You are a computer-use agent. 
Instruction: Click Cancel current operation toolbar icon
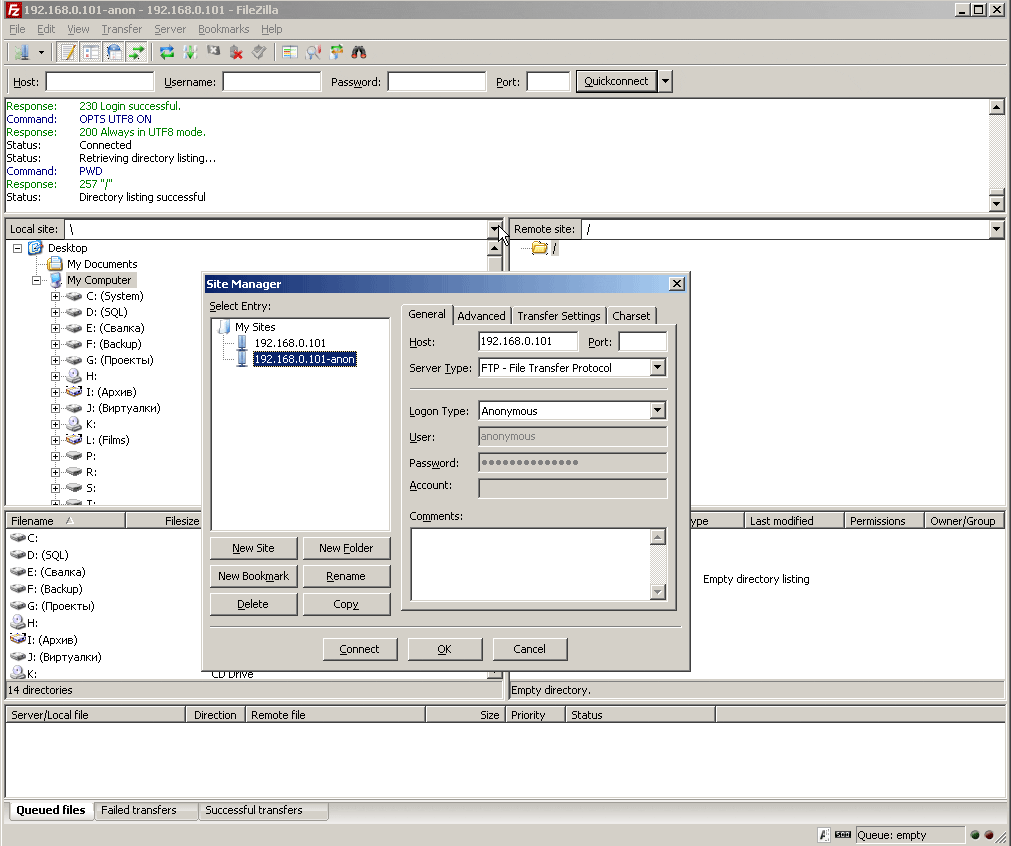tap(213, 52)
